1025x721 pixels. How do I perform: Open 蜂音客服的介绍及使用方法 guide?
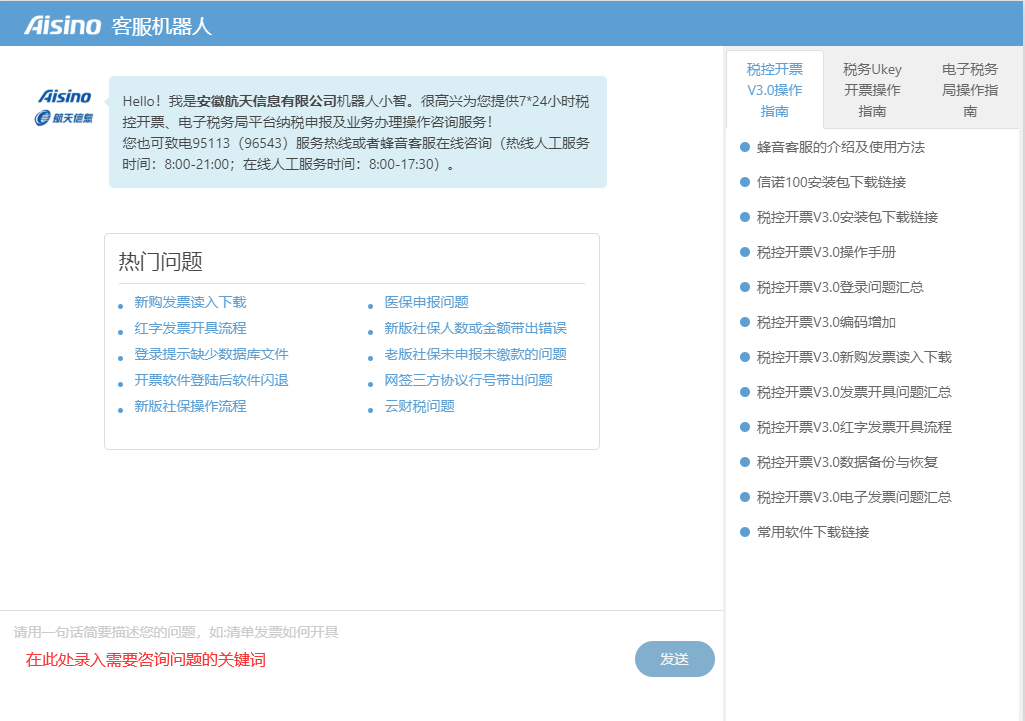[x=841, y=147]
